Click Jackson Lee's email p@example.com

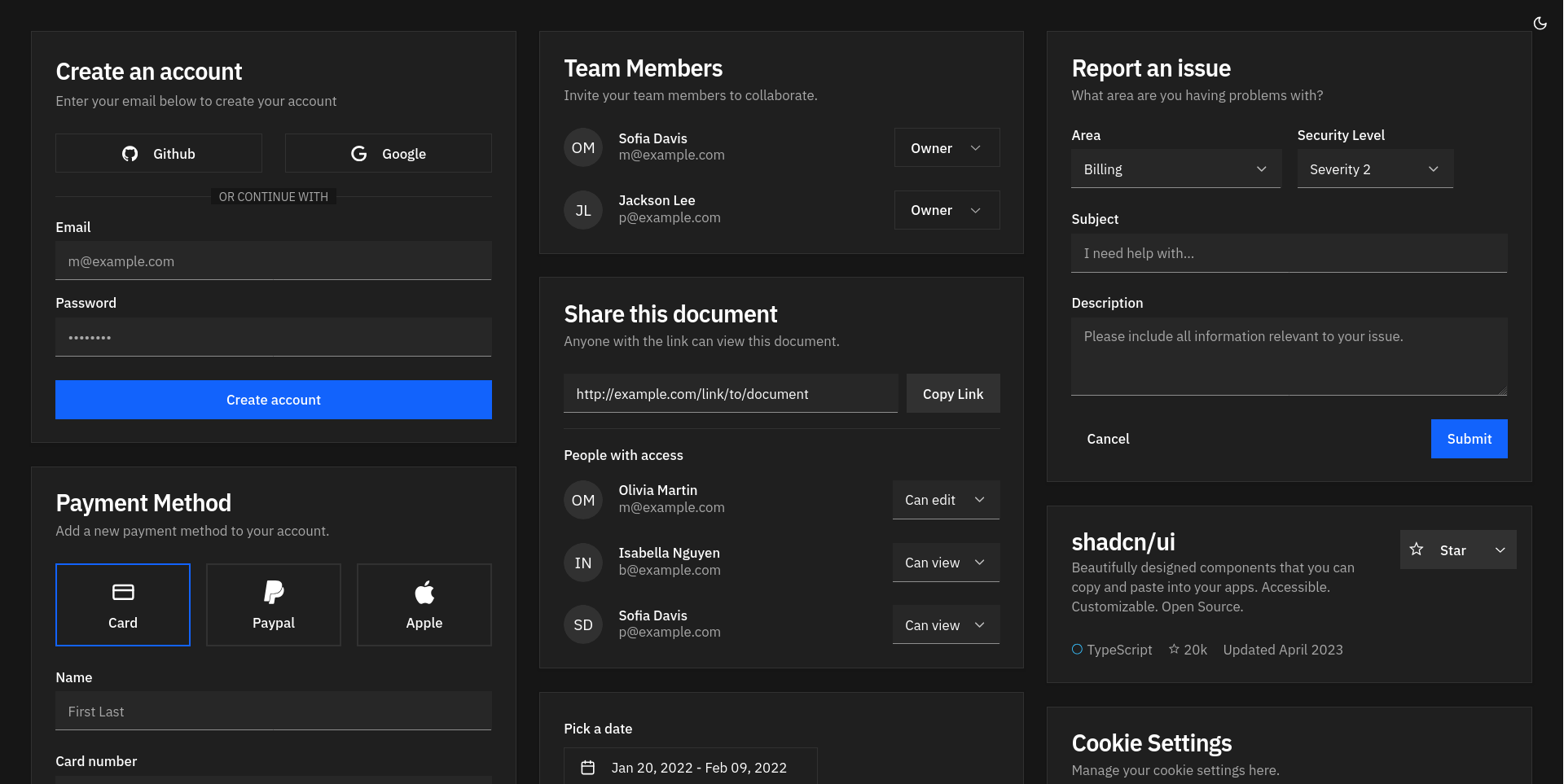tap(670, 218)
